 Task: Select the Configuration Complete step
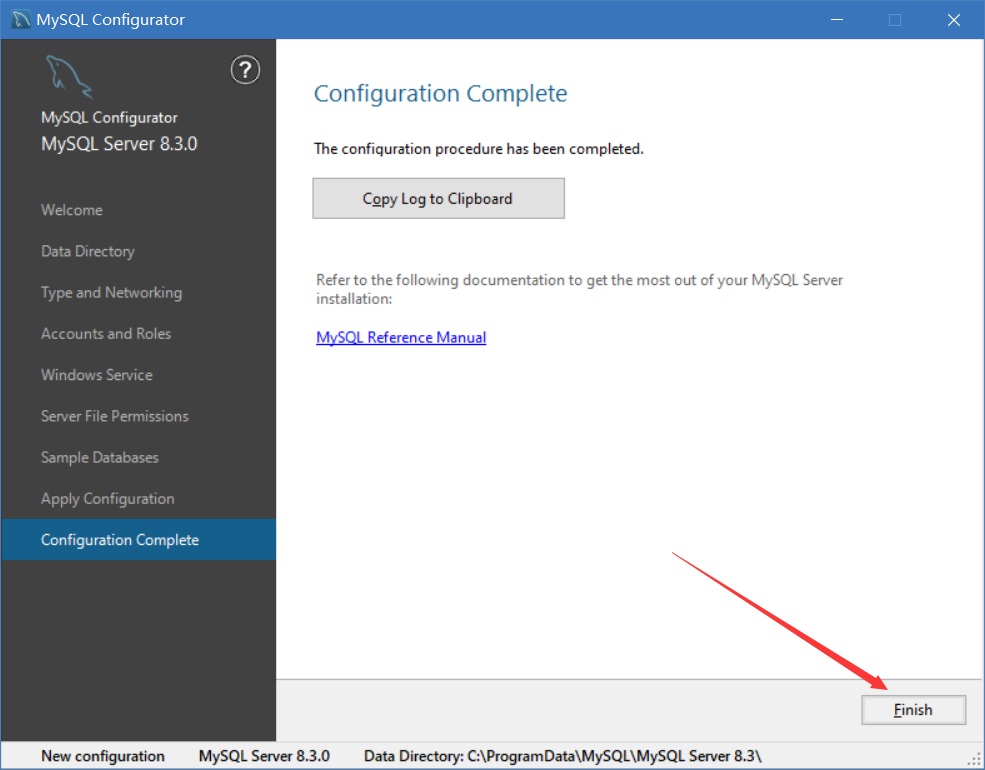click(138, 540)
